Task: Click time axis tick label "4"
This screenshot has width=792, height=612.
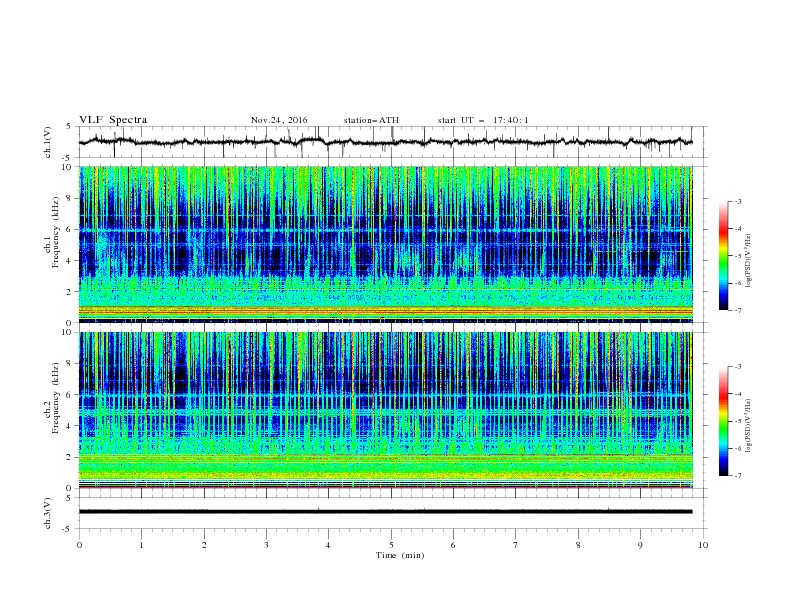Action: 328,545
